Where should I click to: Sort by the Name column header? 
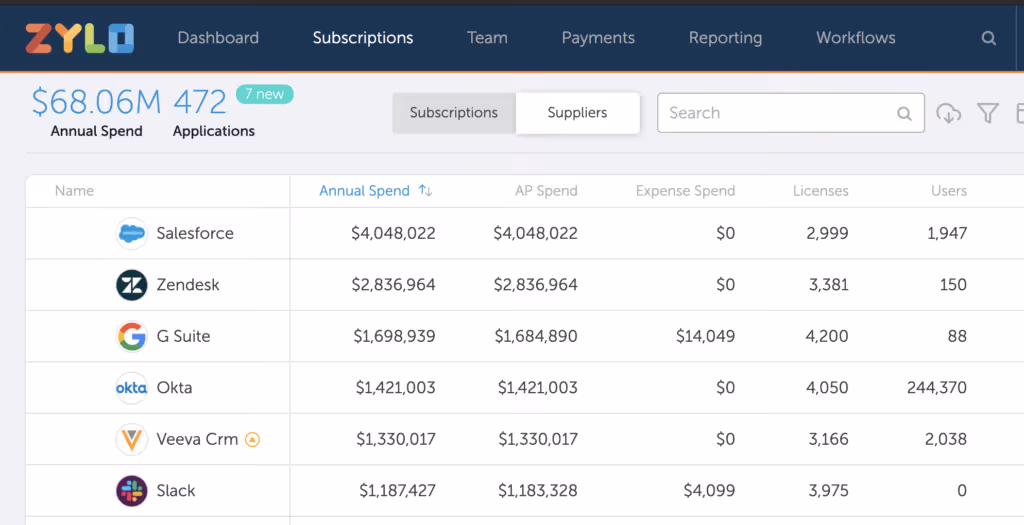click(74, 191)
